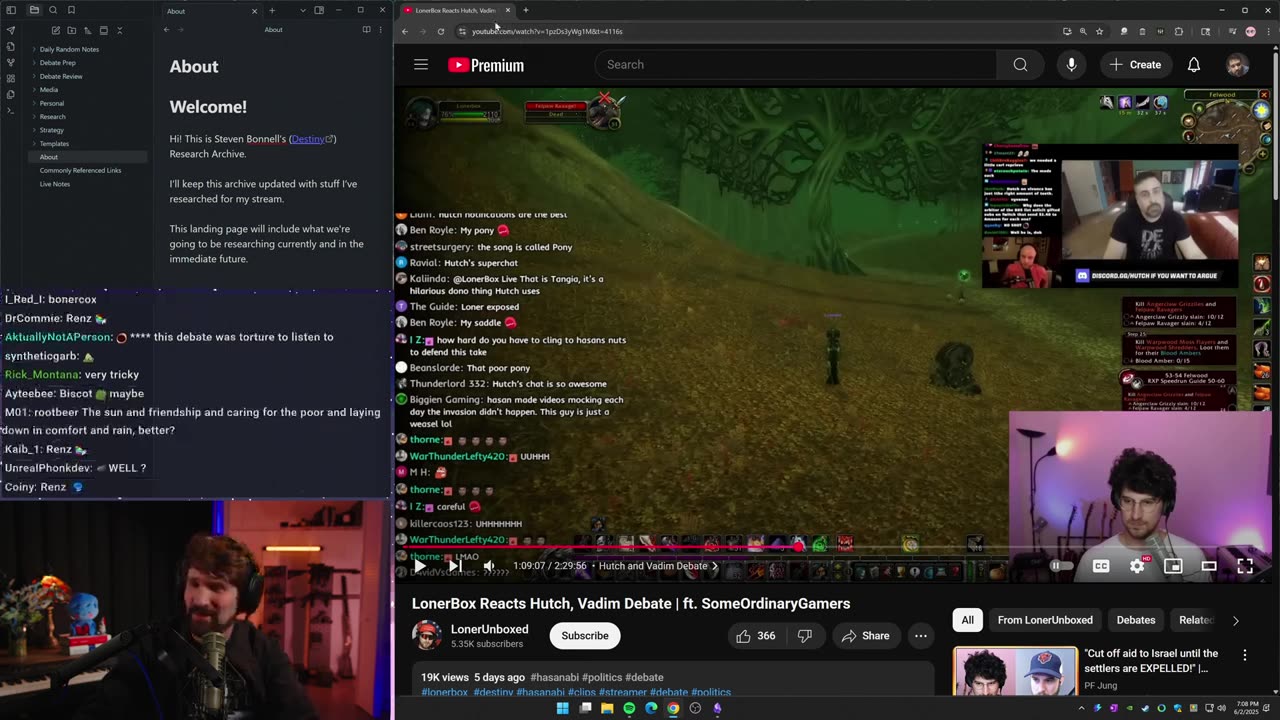Expand the Daily Random Notes folder
Screen dimensions: 1280x720
[69, 49]
